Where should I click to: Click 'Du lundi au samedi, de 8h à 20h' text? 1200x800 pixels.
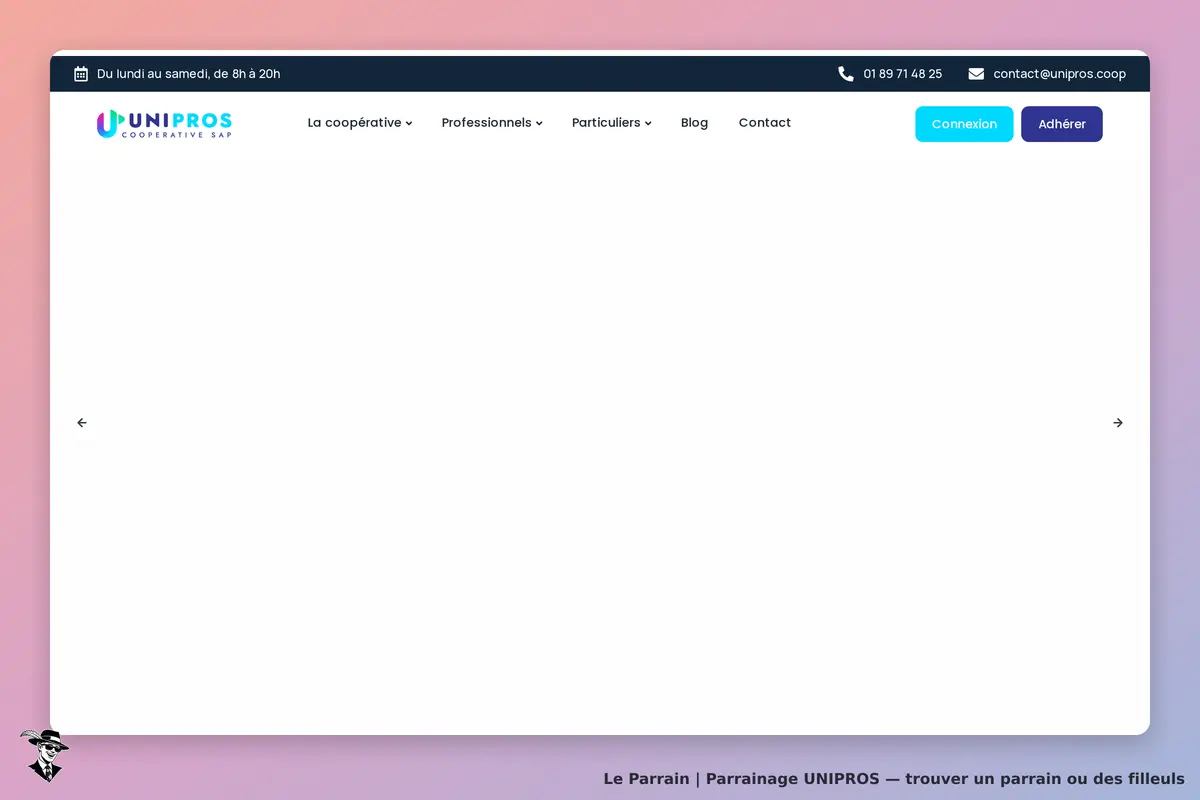point(189,74)
